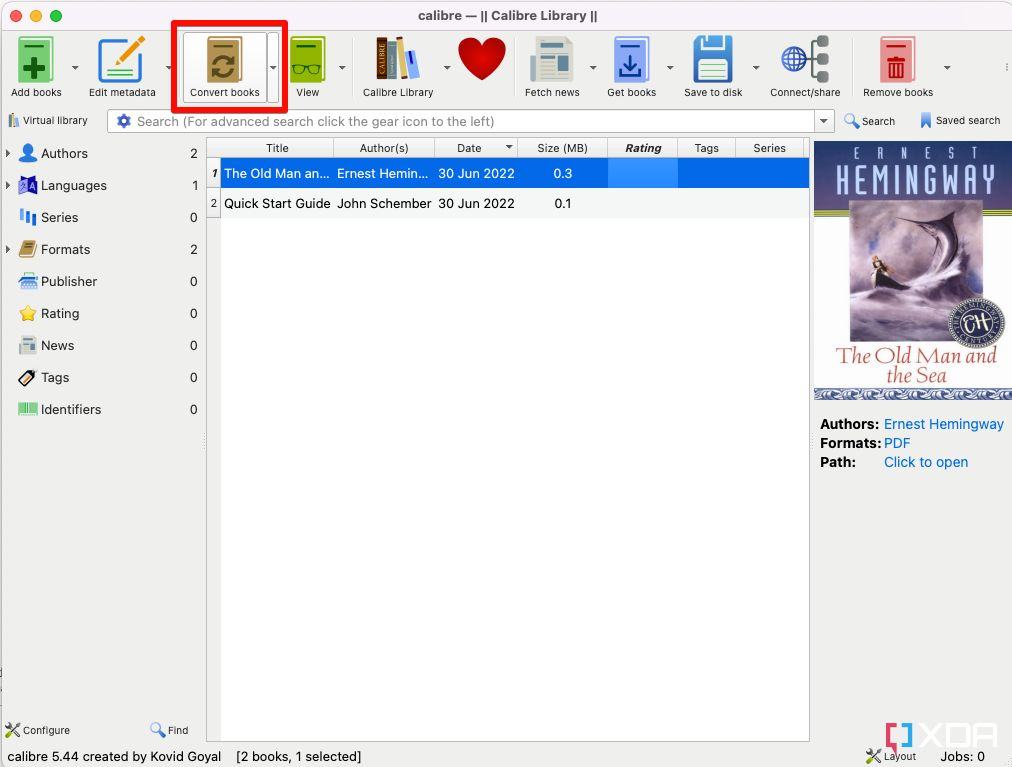The image size is (1012, 767).
Task: Sort by Size (MB) column header
Action: pyautogui.click(x=562, y=148)
